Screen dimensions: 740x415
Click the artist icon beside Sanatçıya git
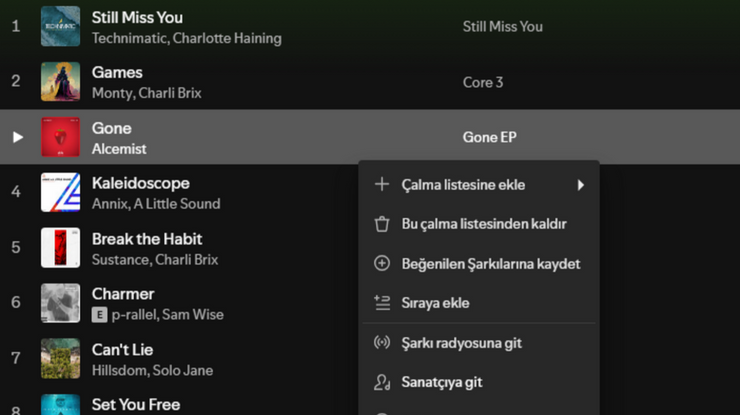(x=382, y=382)
